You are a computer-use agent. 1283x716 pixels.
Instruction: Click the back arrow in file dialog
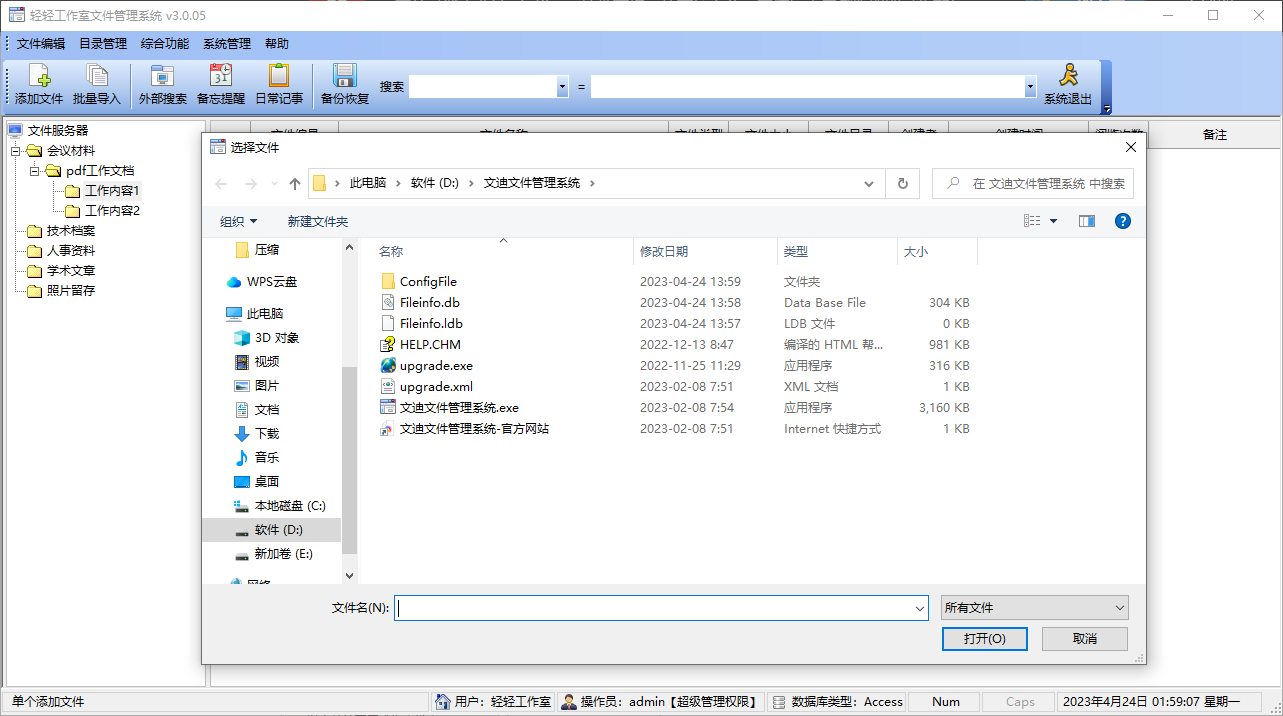tap(222, 184)
